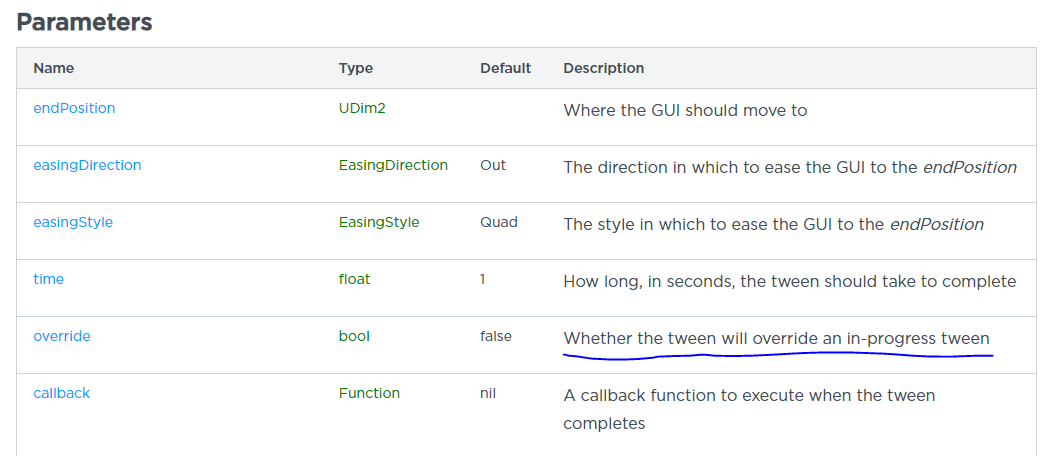Click the Type column header
This screenshot has height=456, width=1058.
356,68
